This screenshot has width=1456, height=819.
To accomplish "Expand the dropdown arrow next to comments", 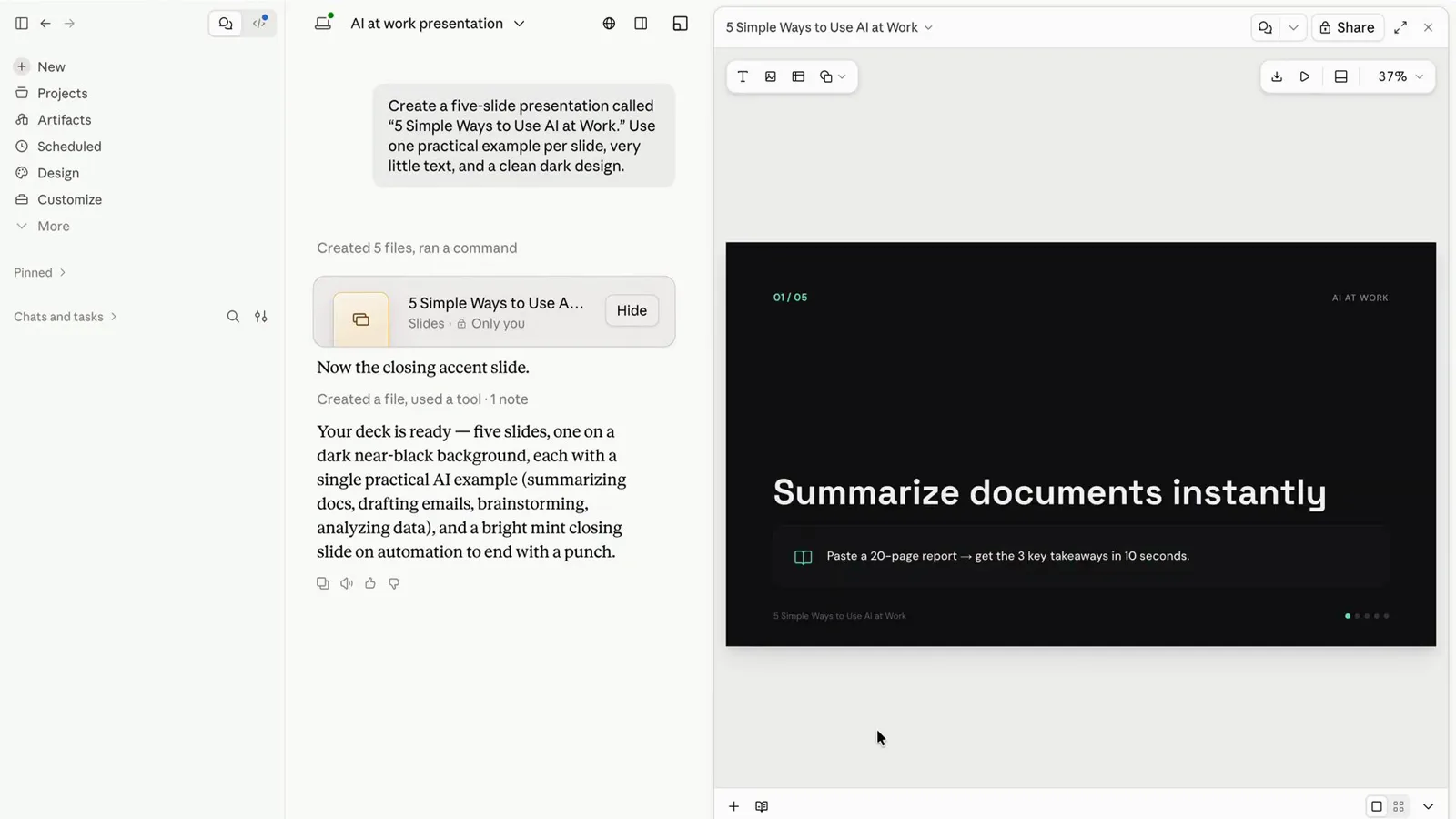I will pyautogui.click(x=1293, y=27).
